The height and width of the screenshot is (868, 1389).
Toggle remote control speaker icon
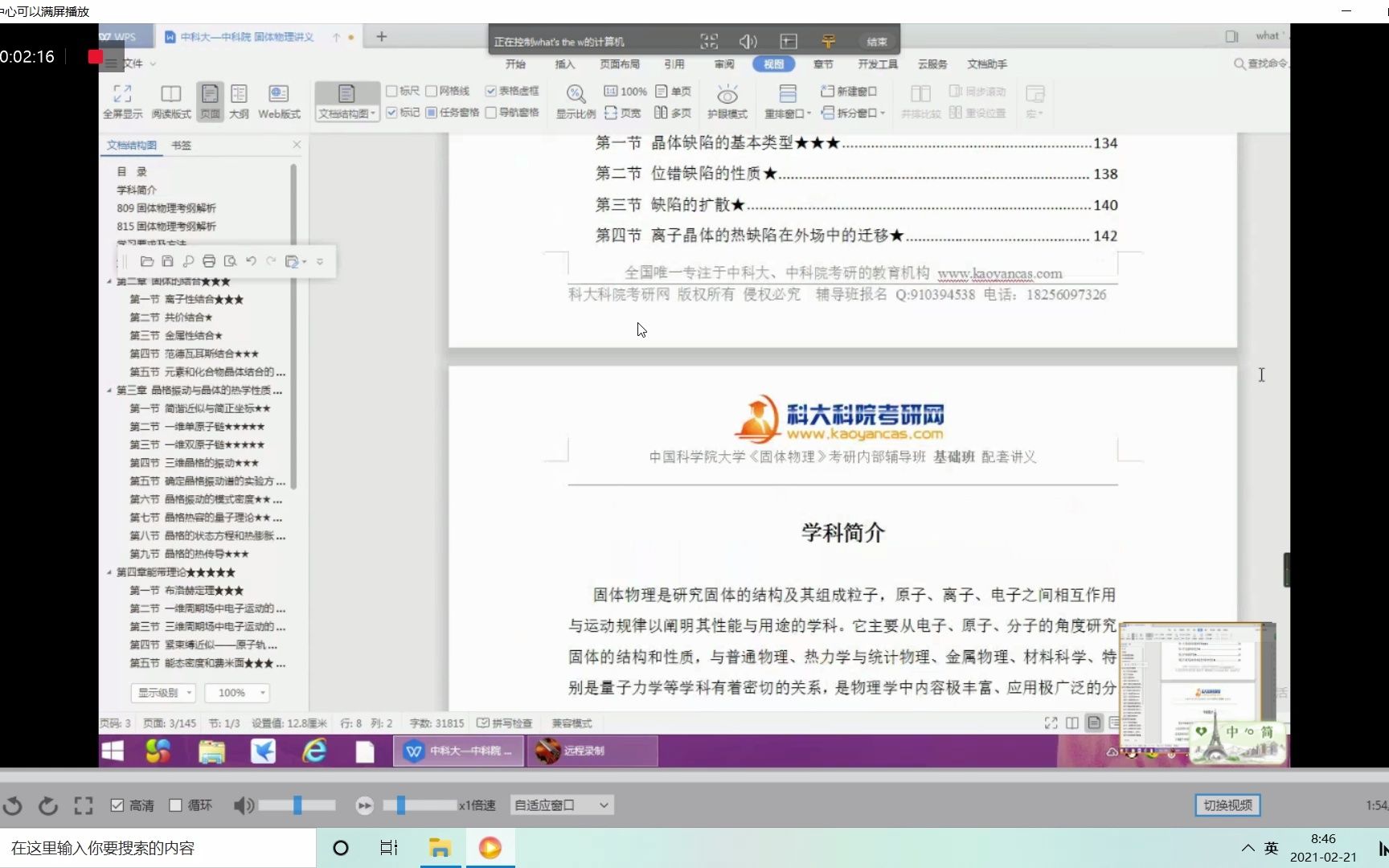(748, 41)
